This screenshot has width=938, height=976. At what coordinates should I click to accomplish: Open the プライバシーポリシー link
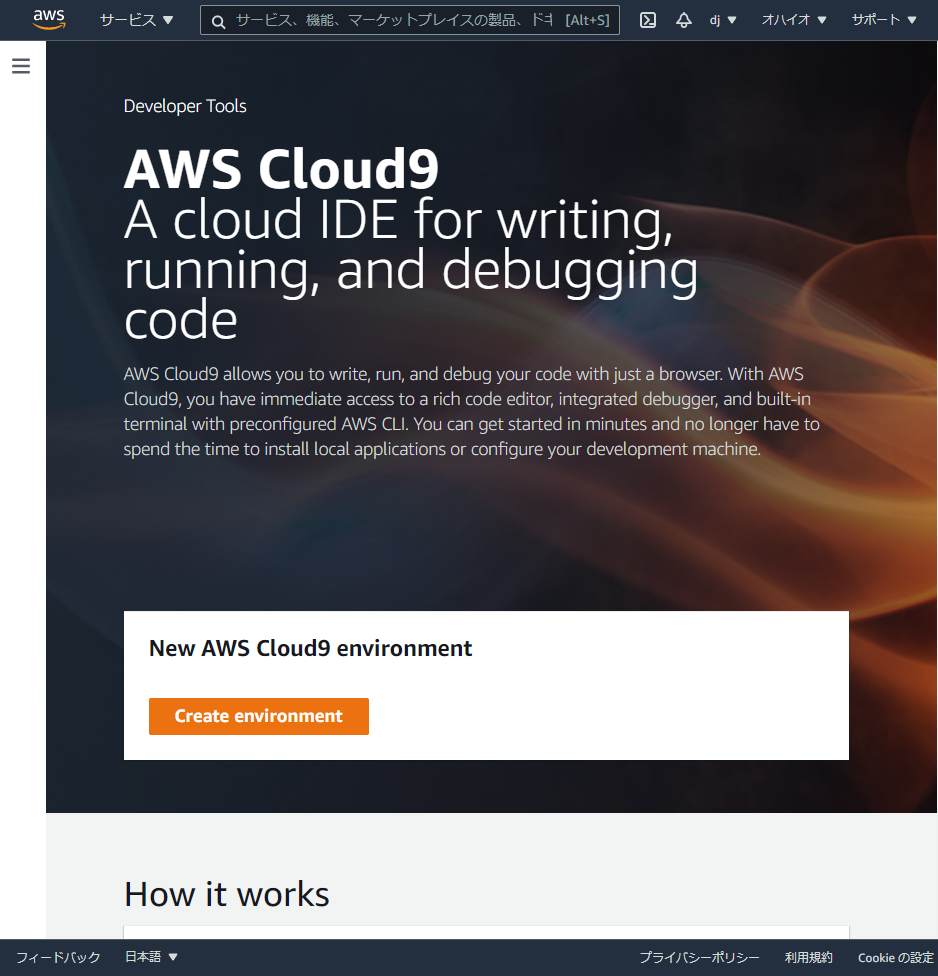click(699, 957)
